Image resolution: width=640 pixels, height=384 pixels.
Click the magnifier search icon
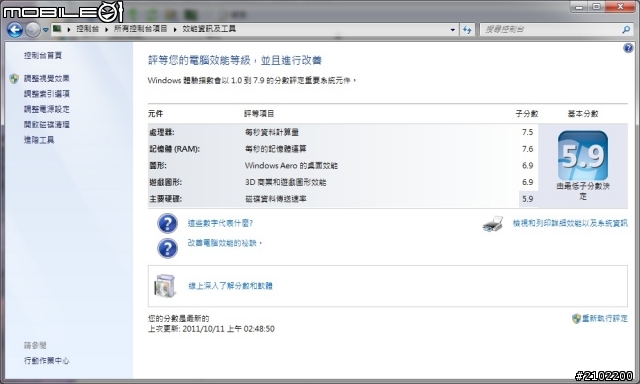pos(626,29)
